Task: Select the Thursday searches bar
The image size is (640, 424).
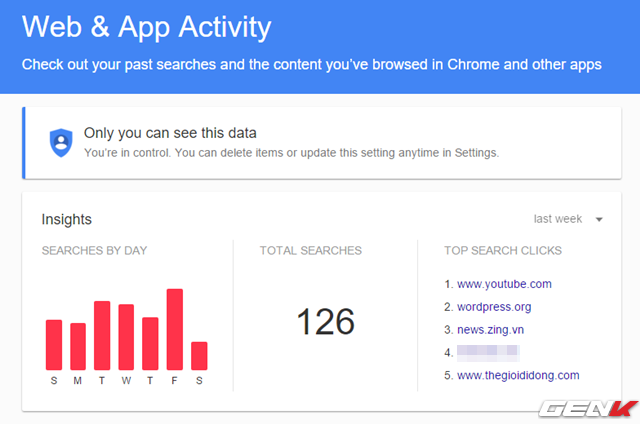Action: point(151,344)
